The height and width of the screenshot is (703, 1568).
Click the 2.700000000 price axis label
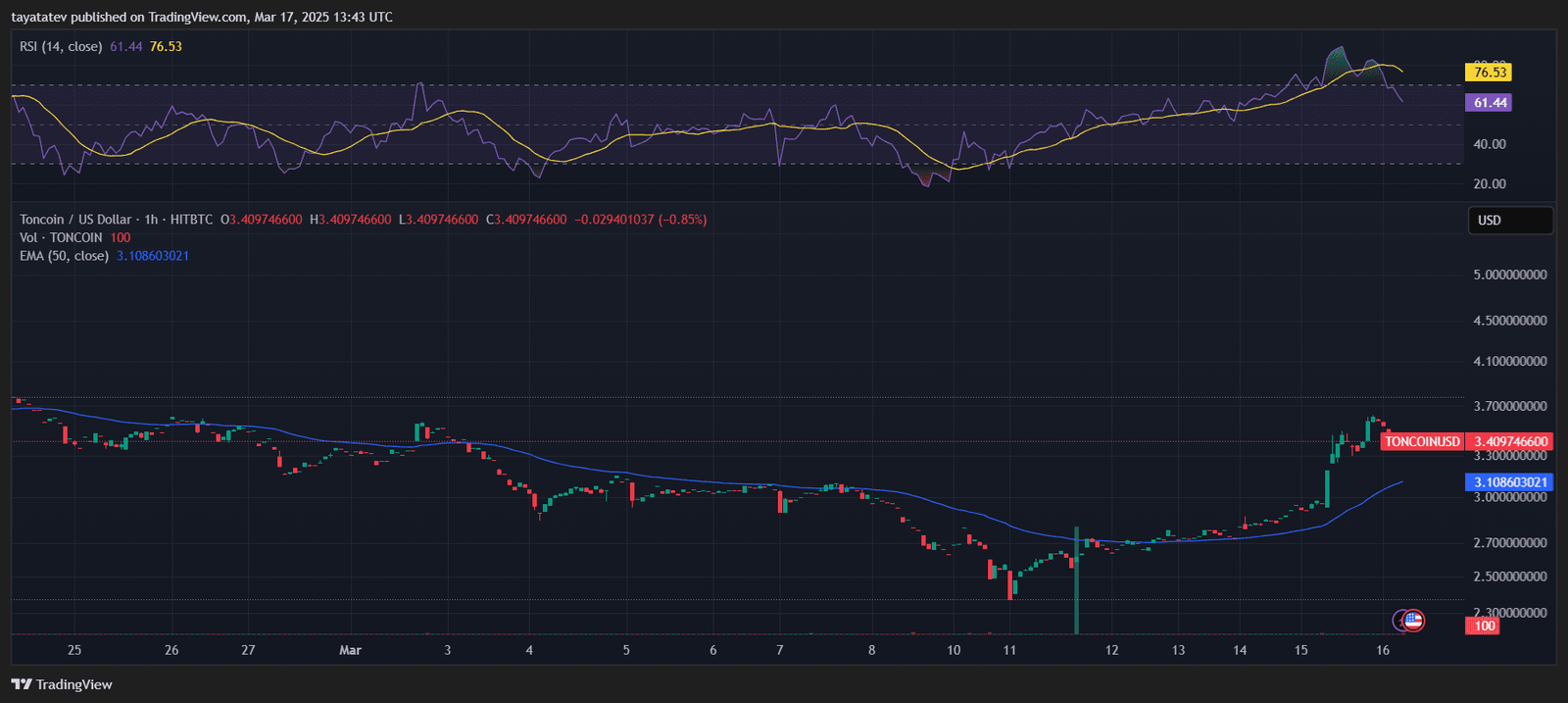1510,543
